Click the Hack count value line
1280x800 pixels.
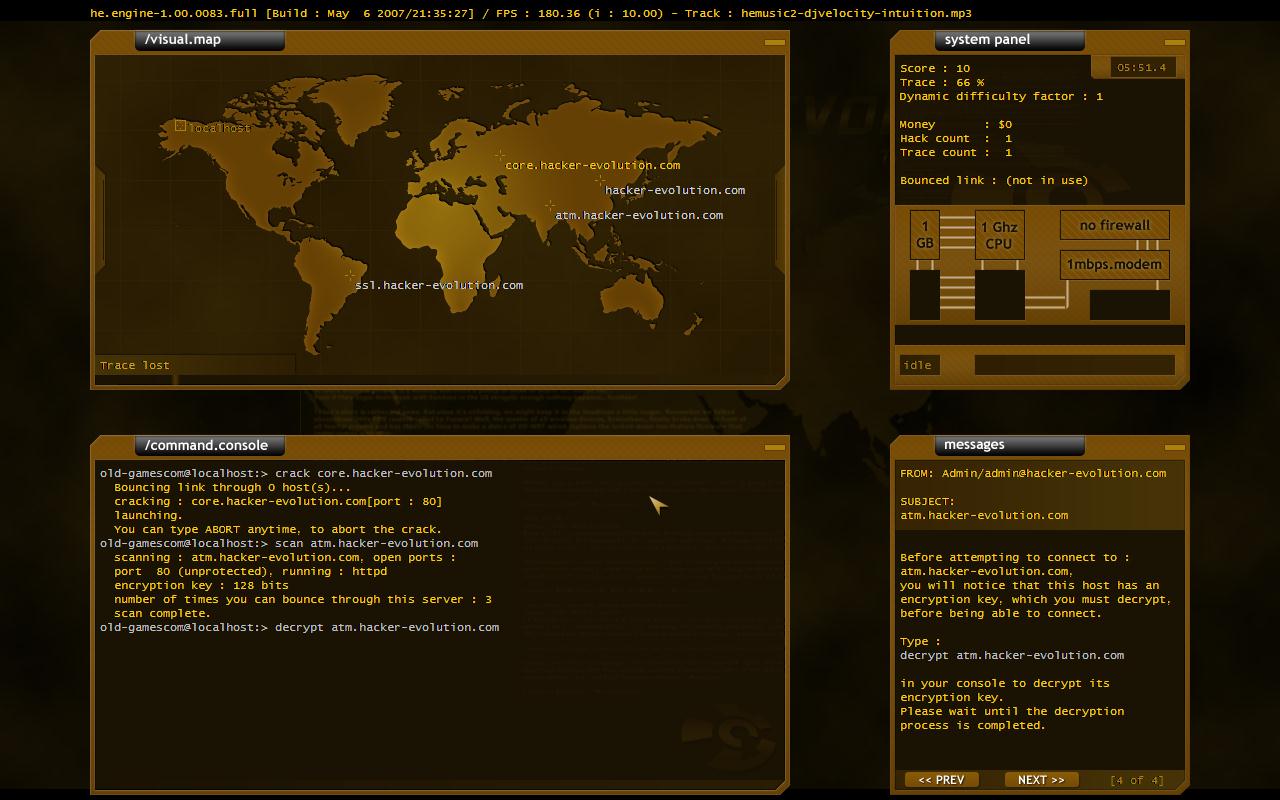tap(956, 138)
